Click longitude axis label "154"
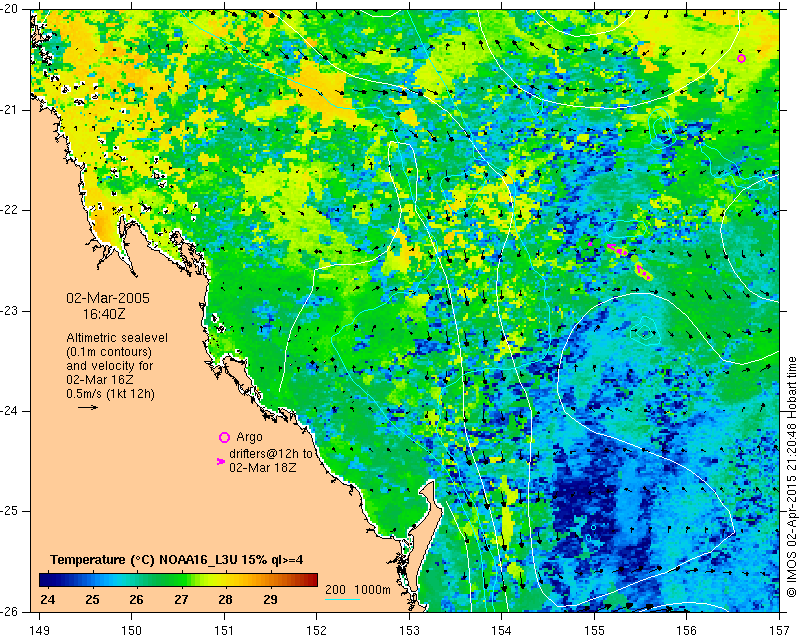 [x=502, y=631]
